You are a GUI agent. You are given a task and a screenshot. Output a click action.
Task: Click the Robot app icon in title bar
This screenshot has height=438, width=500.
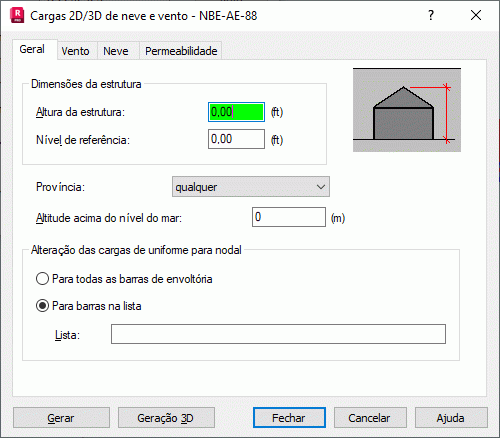click(17, 15)
